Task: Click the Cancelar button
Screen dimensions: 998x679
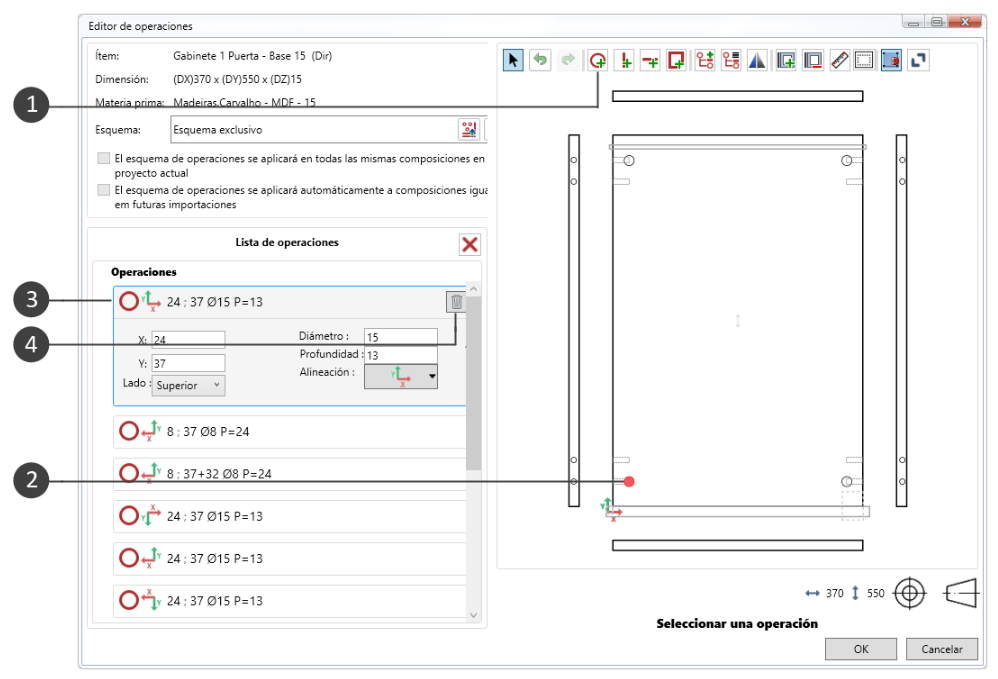Action: tap(942, 649)
